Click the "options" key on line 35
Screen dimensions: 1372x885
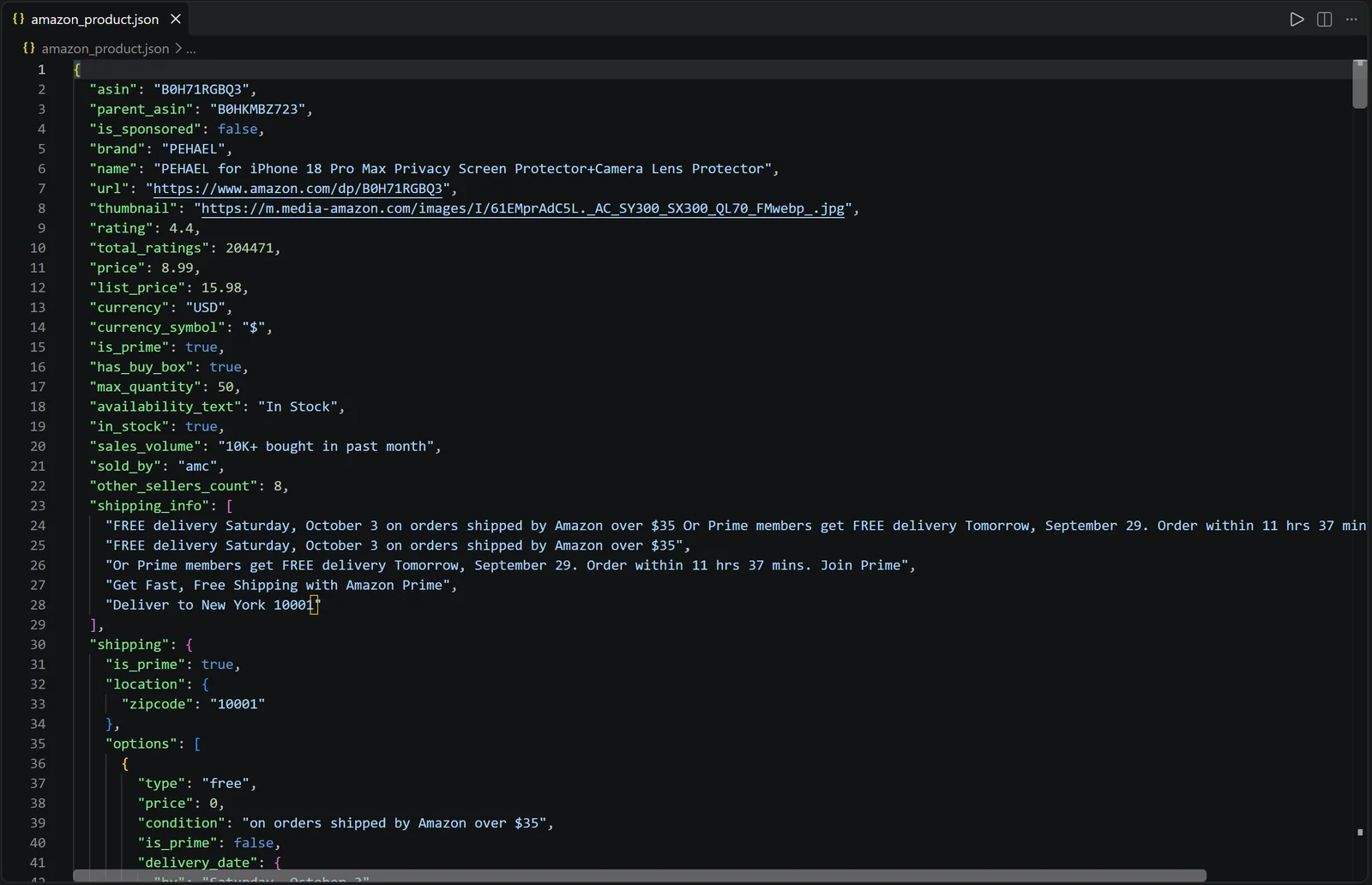[141, 744]
